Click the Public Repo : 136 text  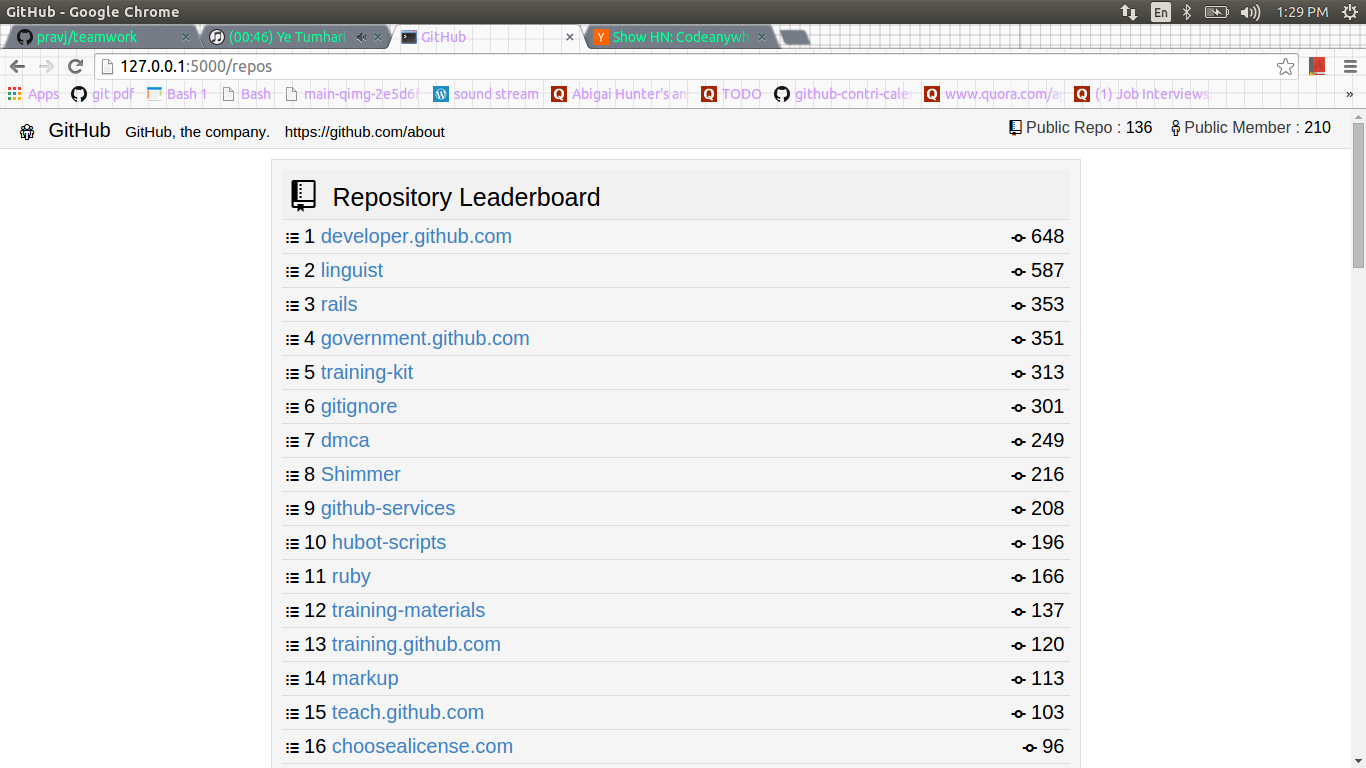click(x=1089, y=128)
